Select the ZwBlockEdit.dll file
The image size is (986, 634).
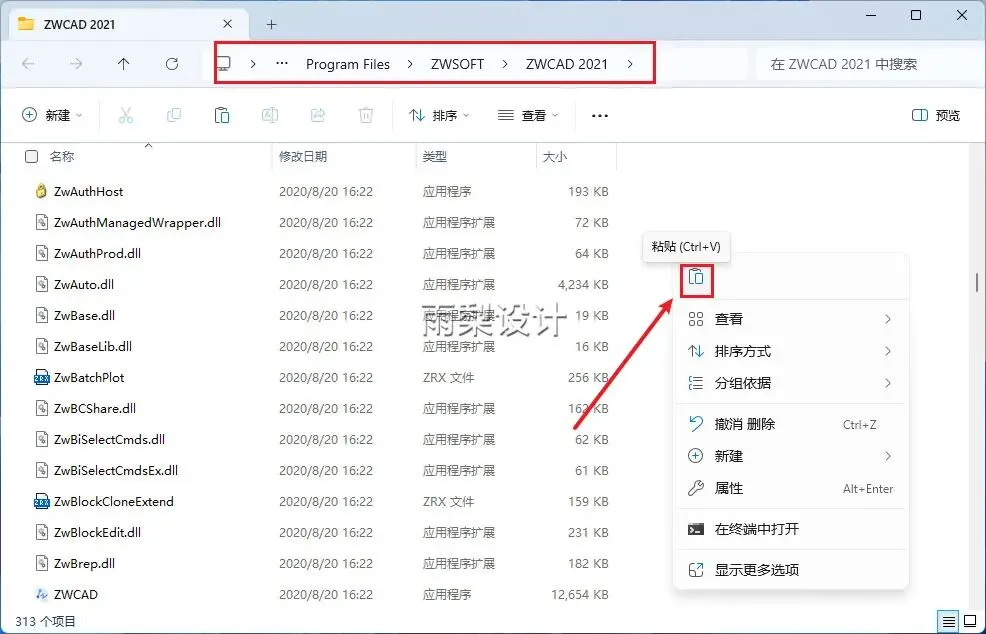pos(97,532)
